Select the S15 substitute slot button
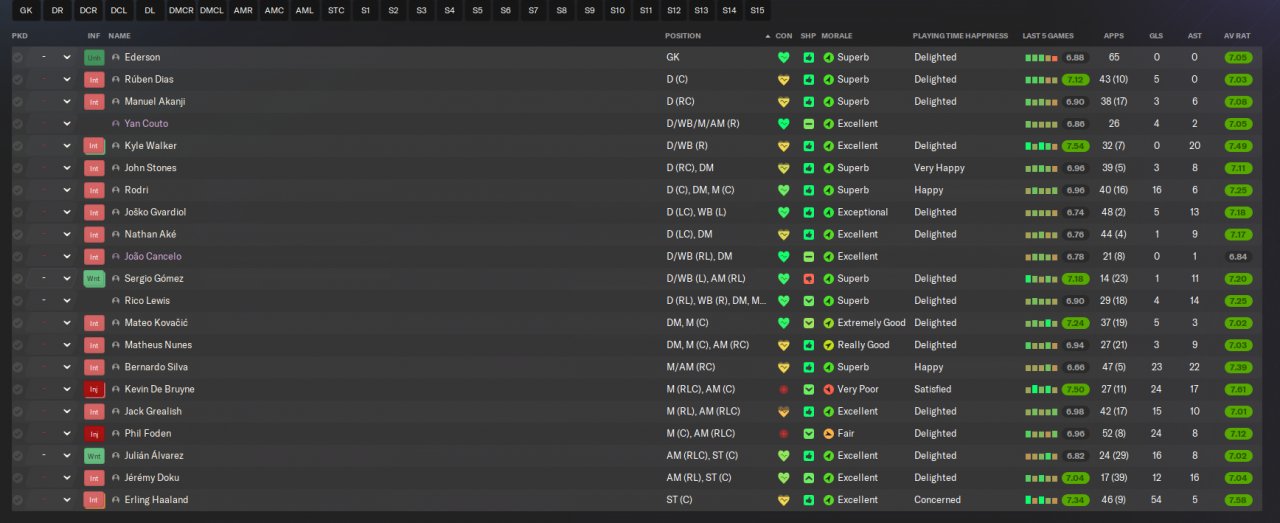 coord(757,11)
